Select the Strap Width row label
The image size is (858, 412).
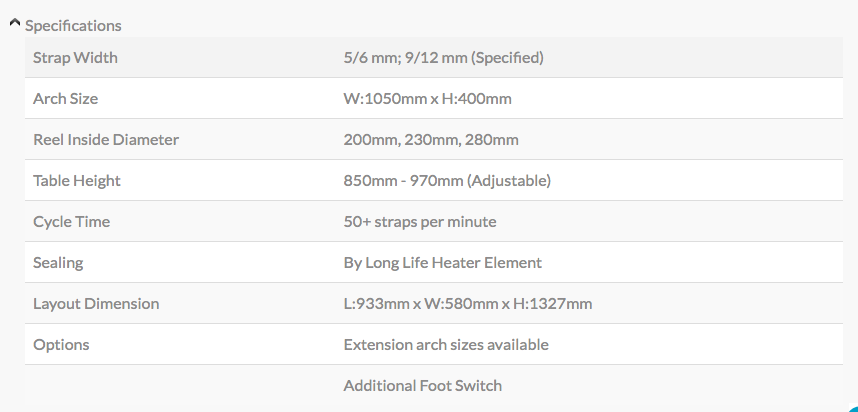(x=76, y=57)
